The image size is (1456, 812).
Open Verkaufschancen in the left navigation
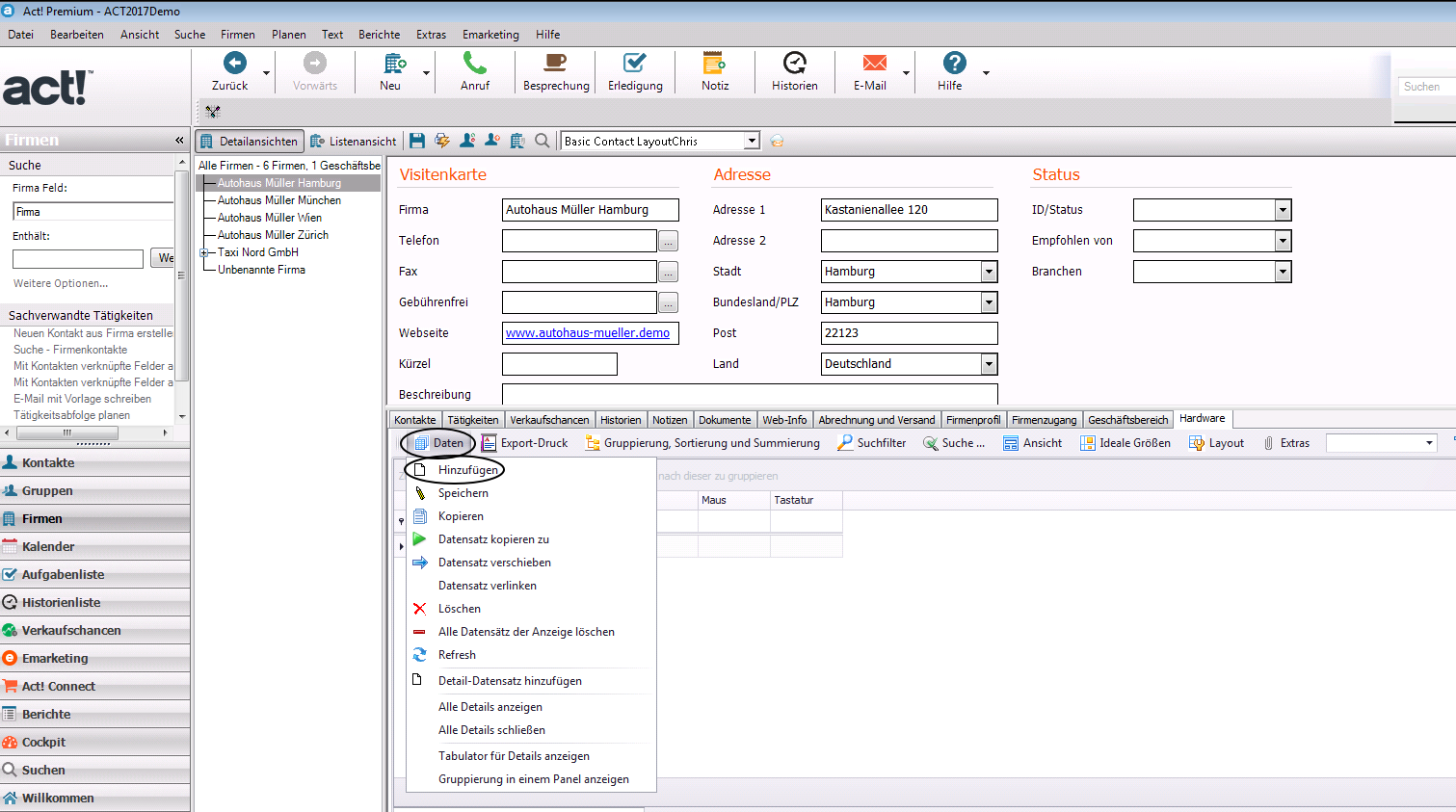[94, 630]
